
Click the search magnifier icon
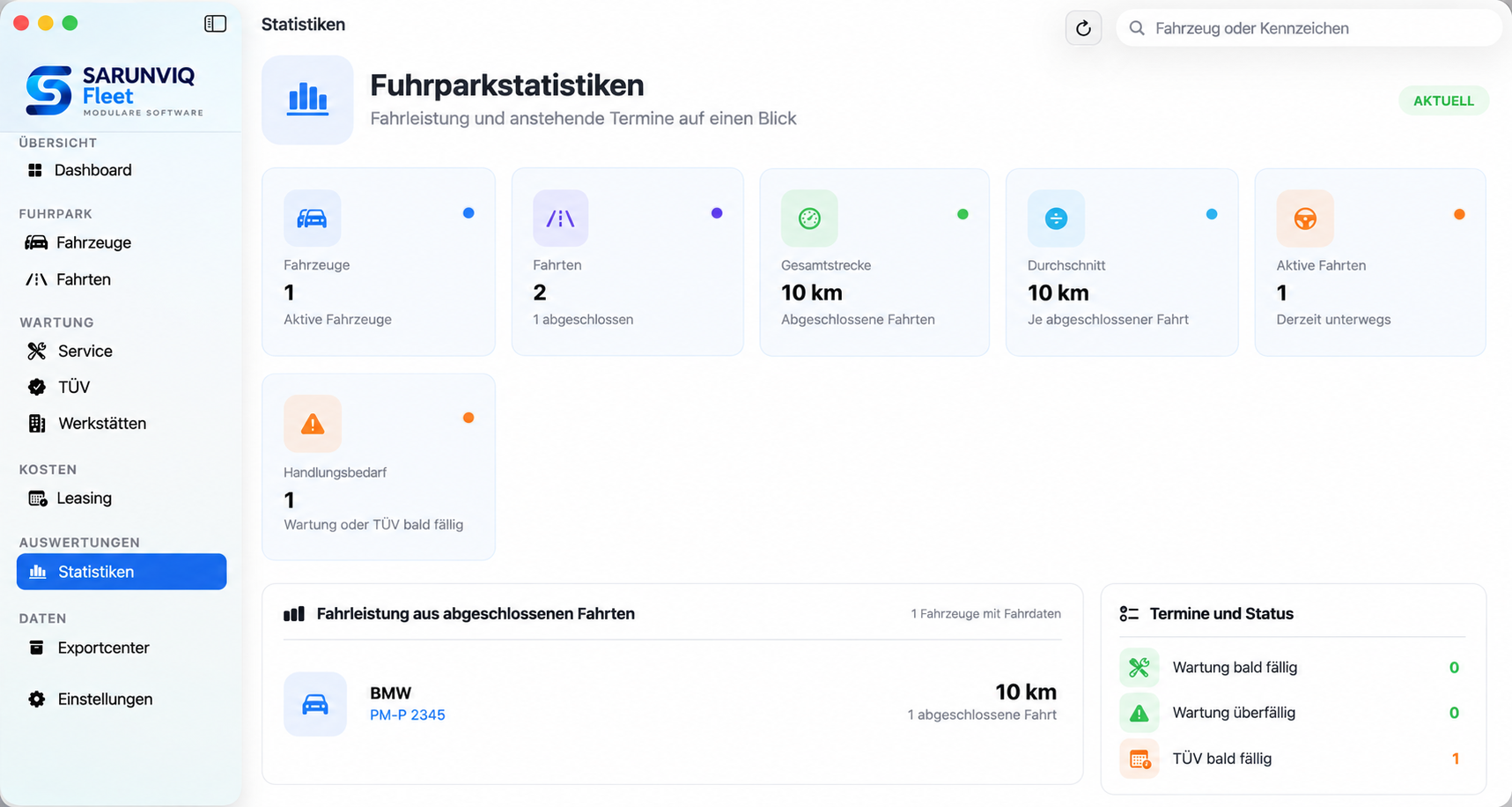pos(1137,28)
